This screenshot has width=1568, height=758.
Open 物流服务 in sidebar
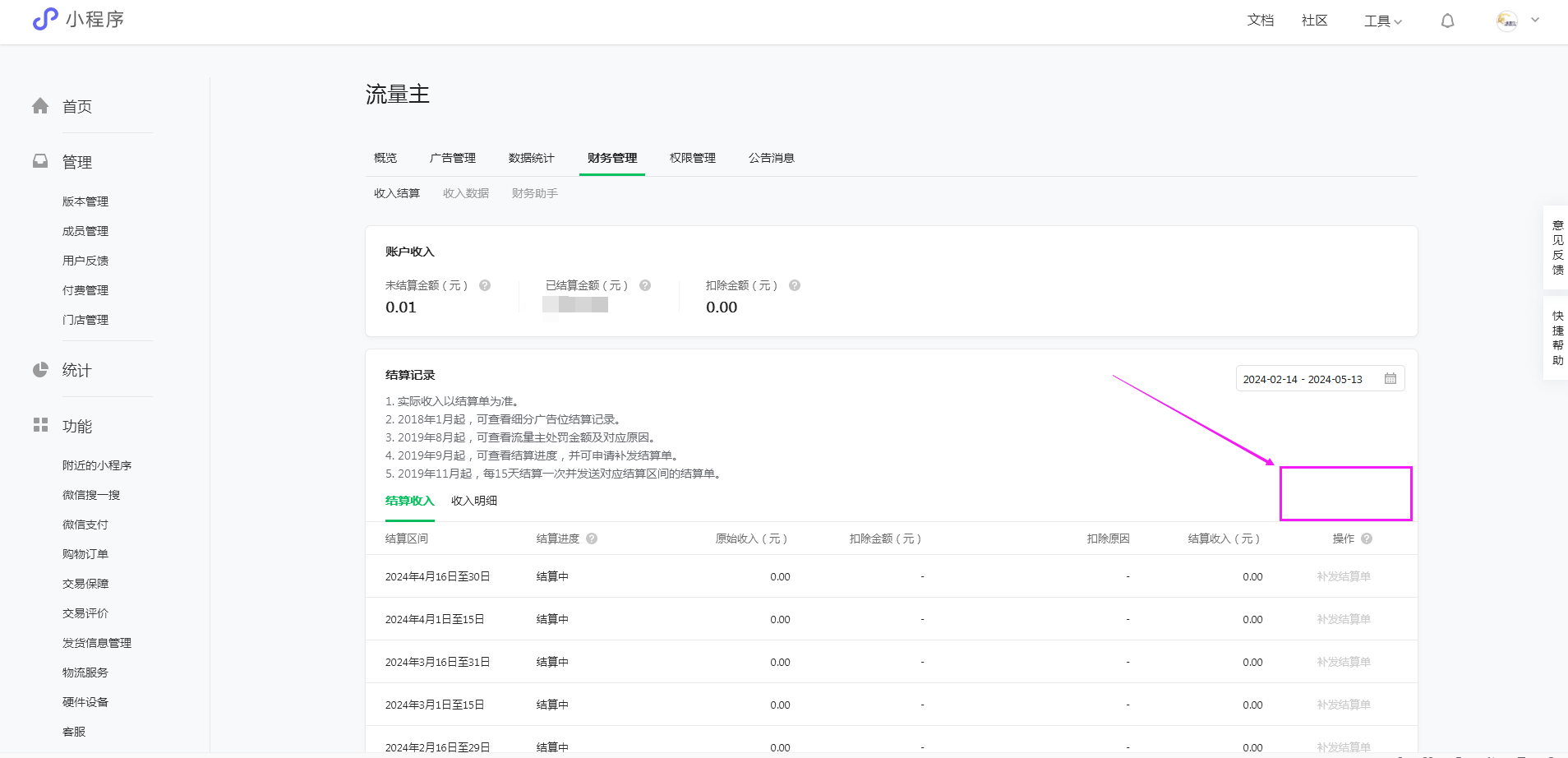point(85,672)
